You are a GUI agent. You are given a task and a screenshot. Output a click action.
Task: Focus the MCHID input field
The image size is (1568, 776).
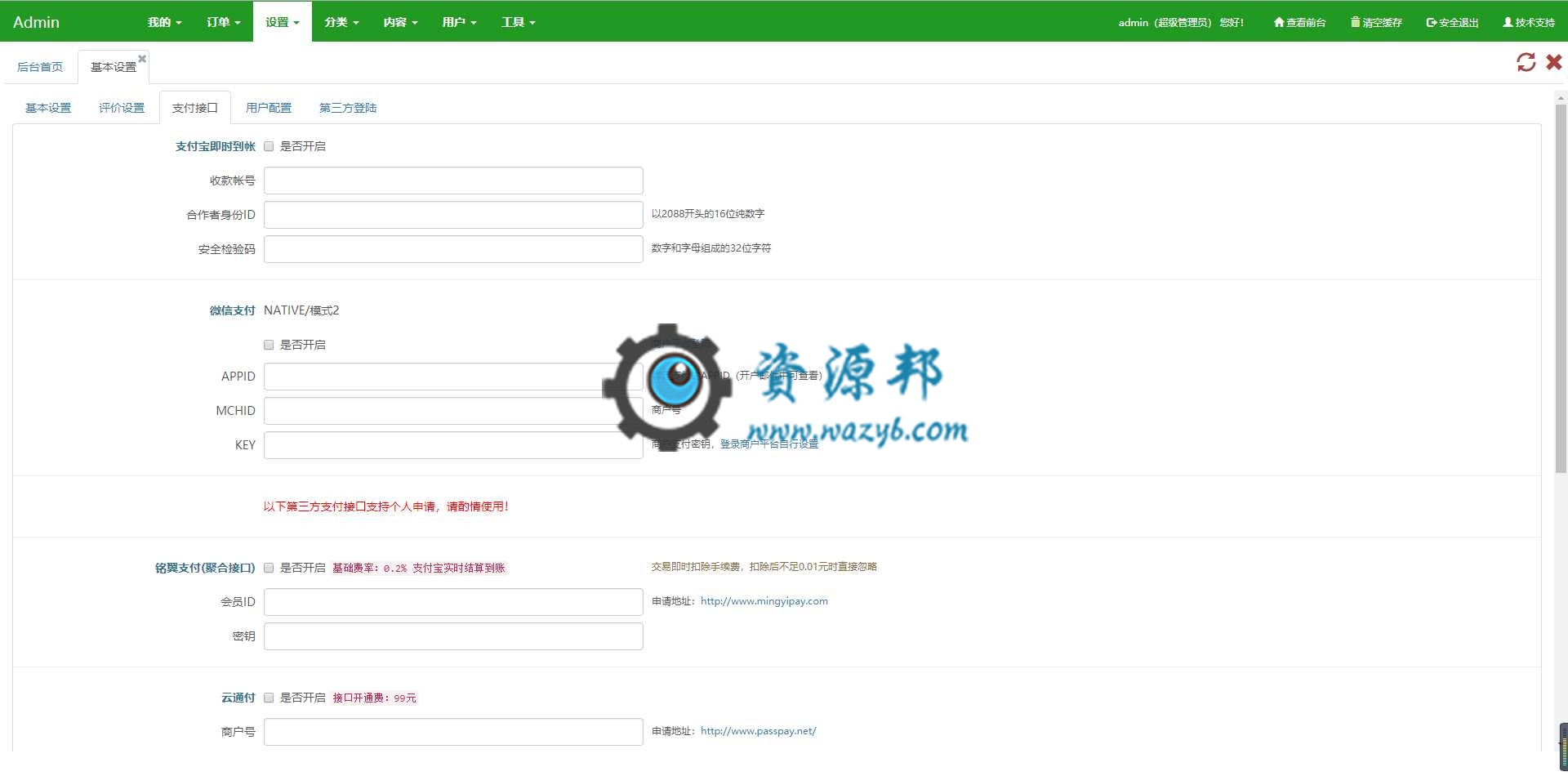pyautogui.click(x=453, y=411)
